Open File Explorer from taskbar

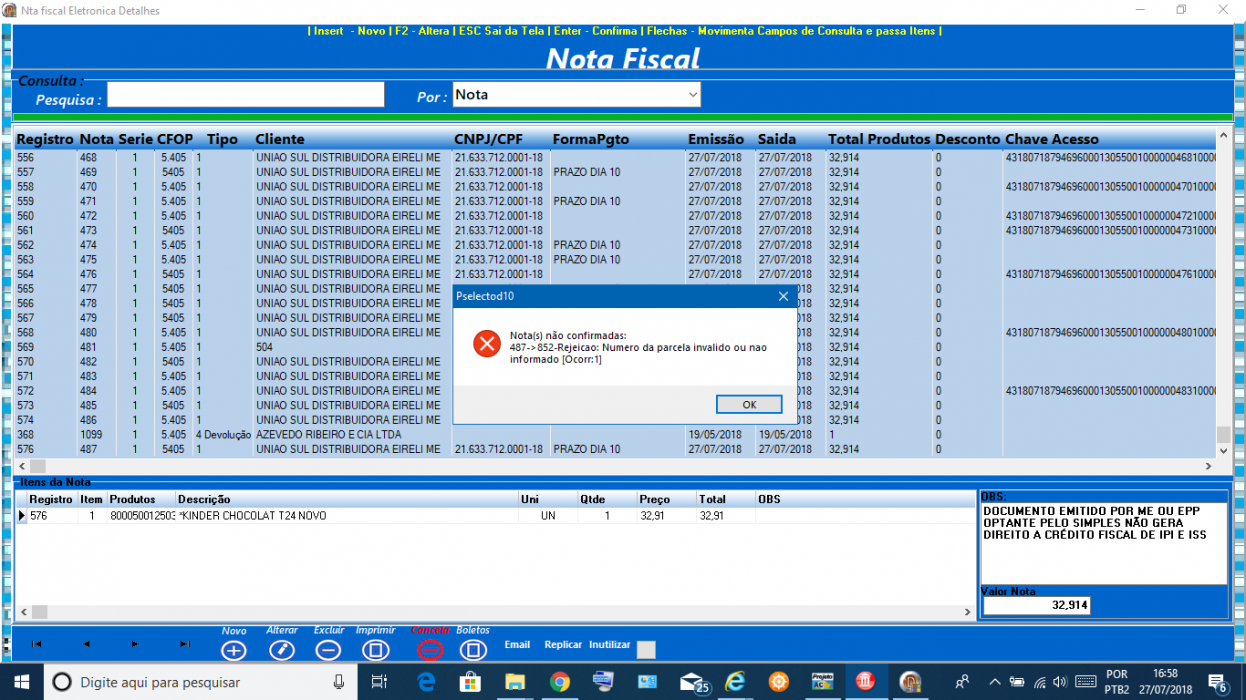(515, 681)
